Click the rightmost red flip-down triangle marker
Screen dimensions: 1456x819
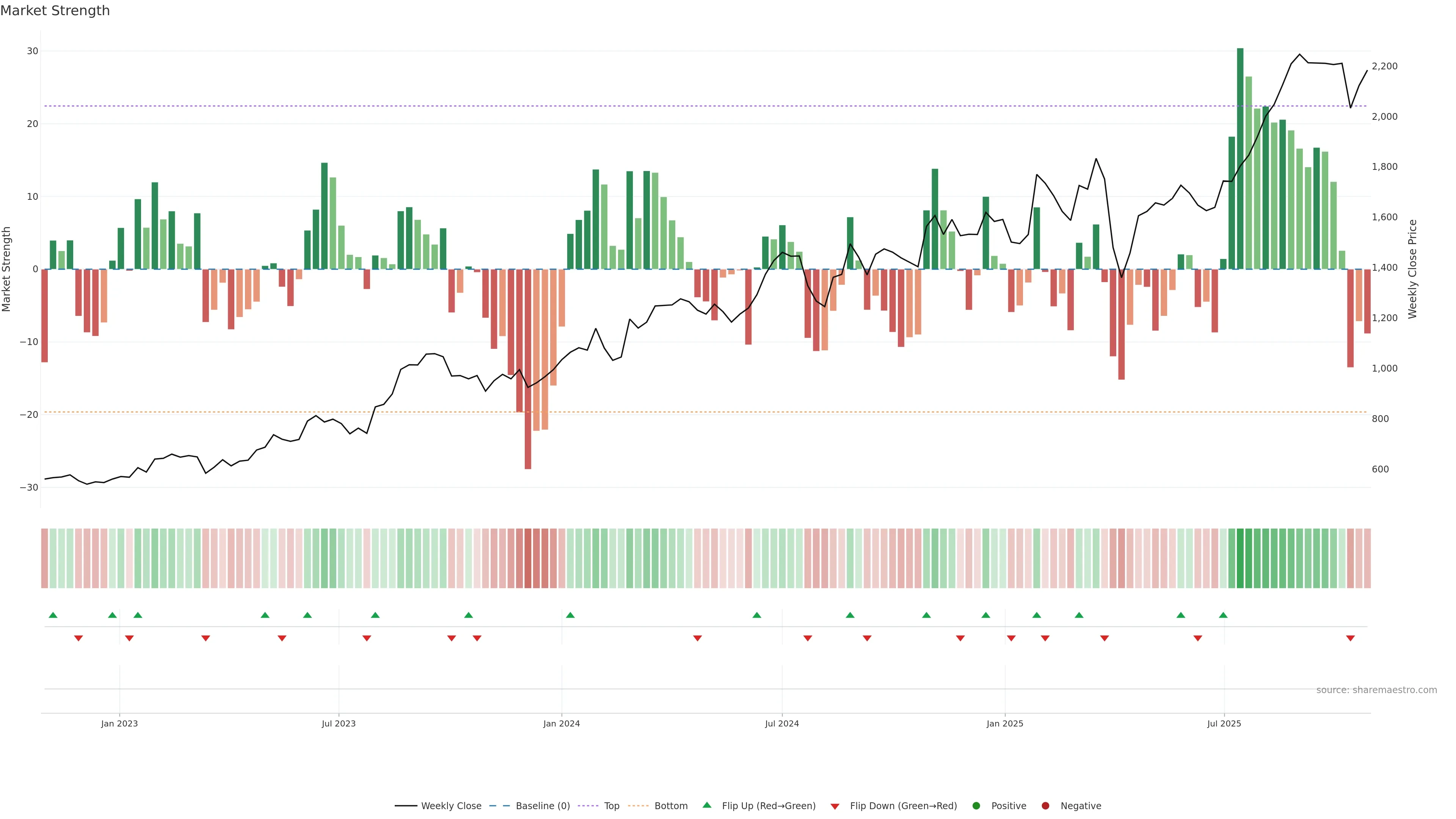[x=1350, y=638]
